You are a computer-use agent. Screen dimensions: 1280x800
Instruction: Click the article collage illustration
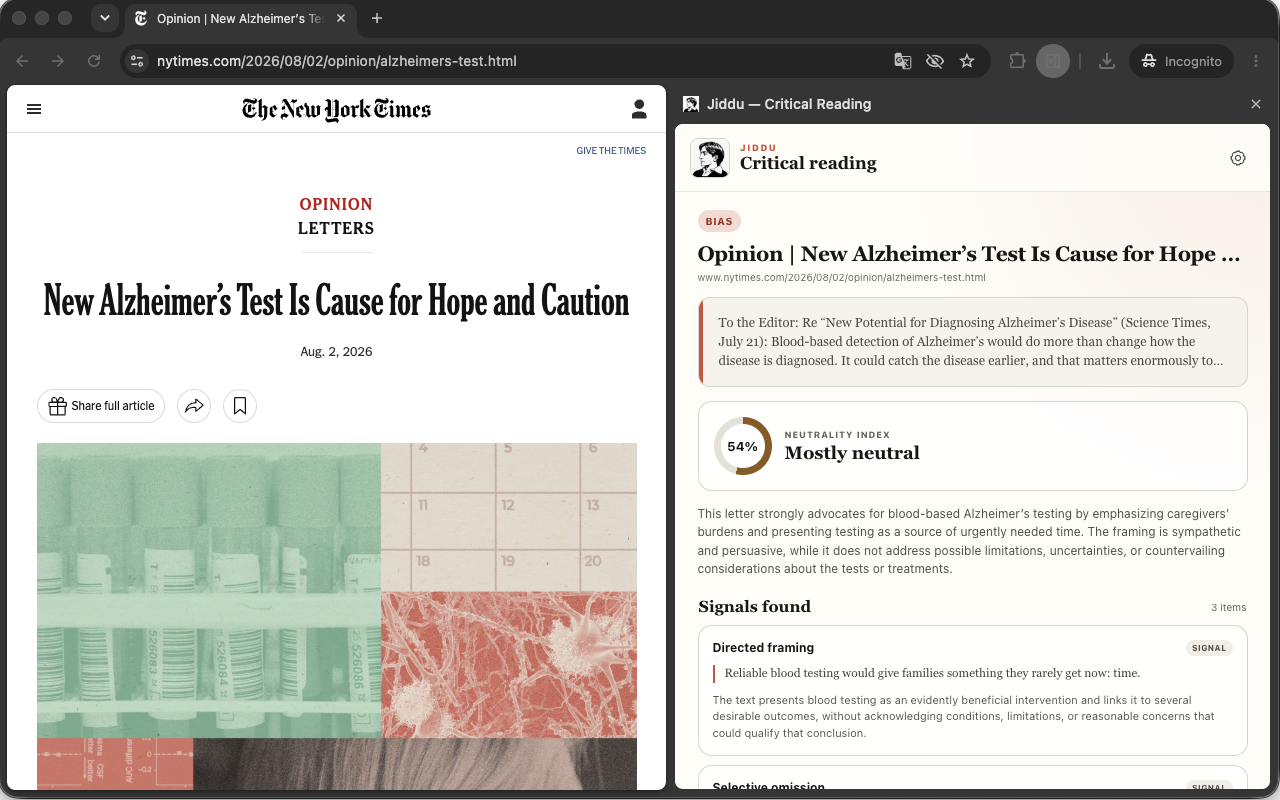point(337,616)
